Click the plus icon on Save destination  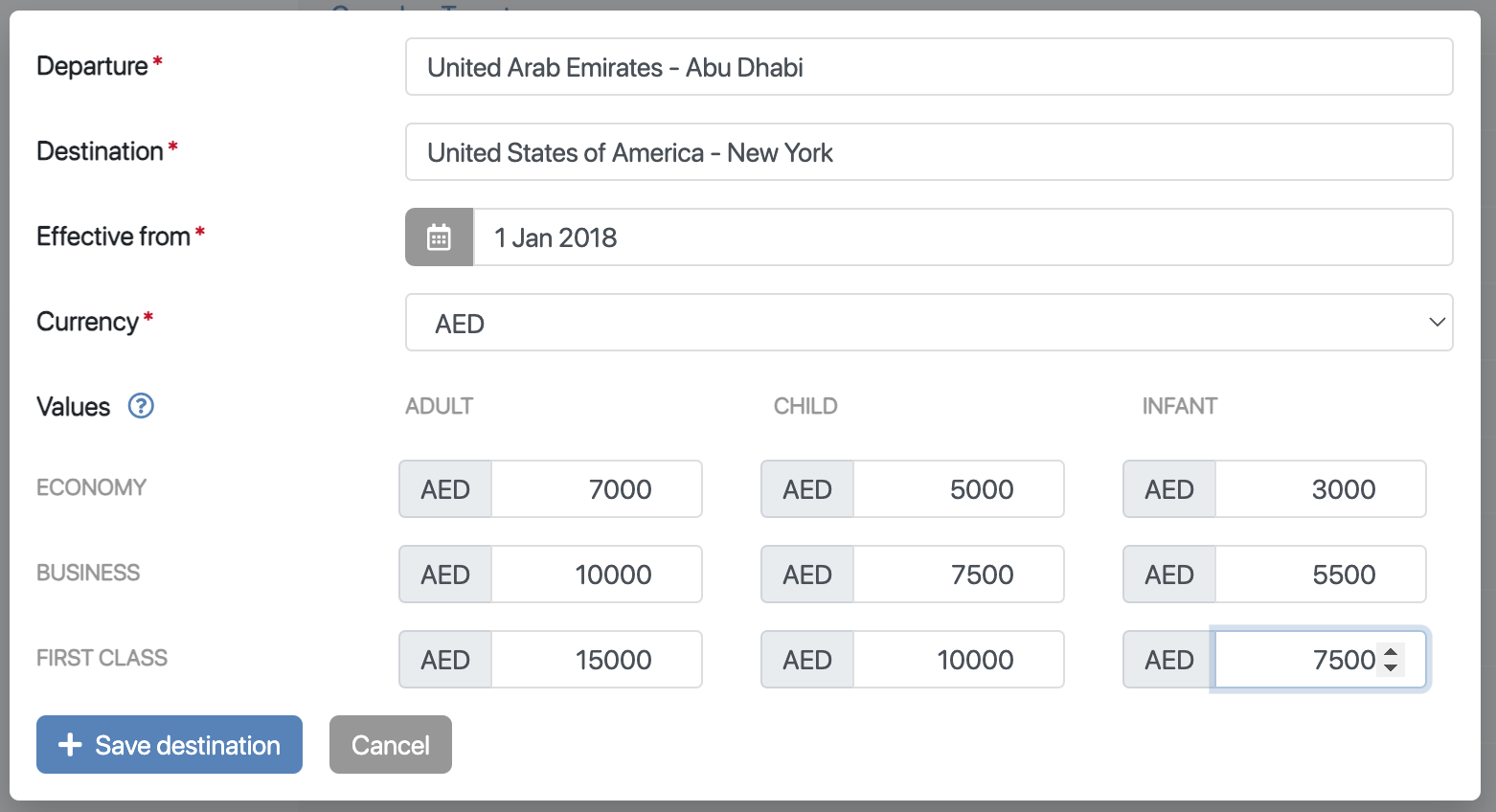(x=70, y=744)
